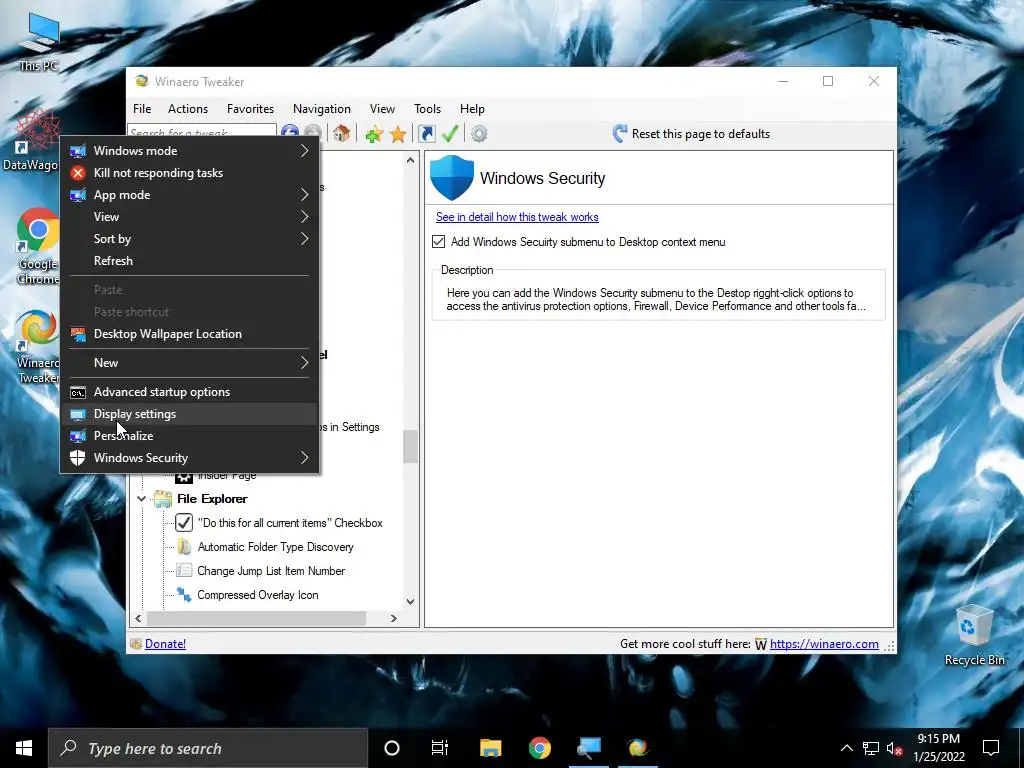The width and height of the screenshot is (1024, 768).
Task: Click the Donate! link
Action: coord(165,644)
